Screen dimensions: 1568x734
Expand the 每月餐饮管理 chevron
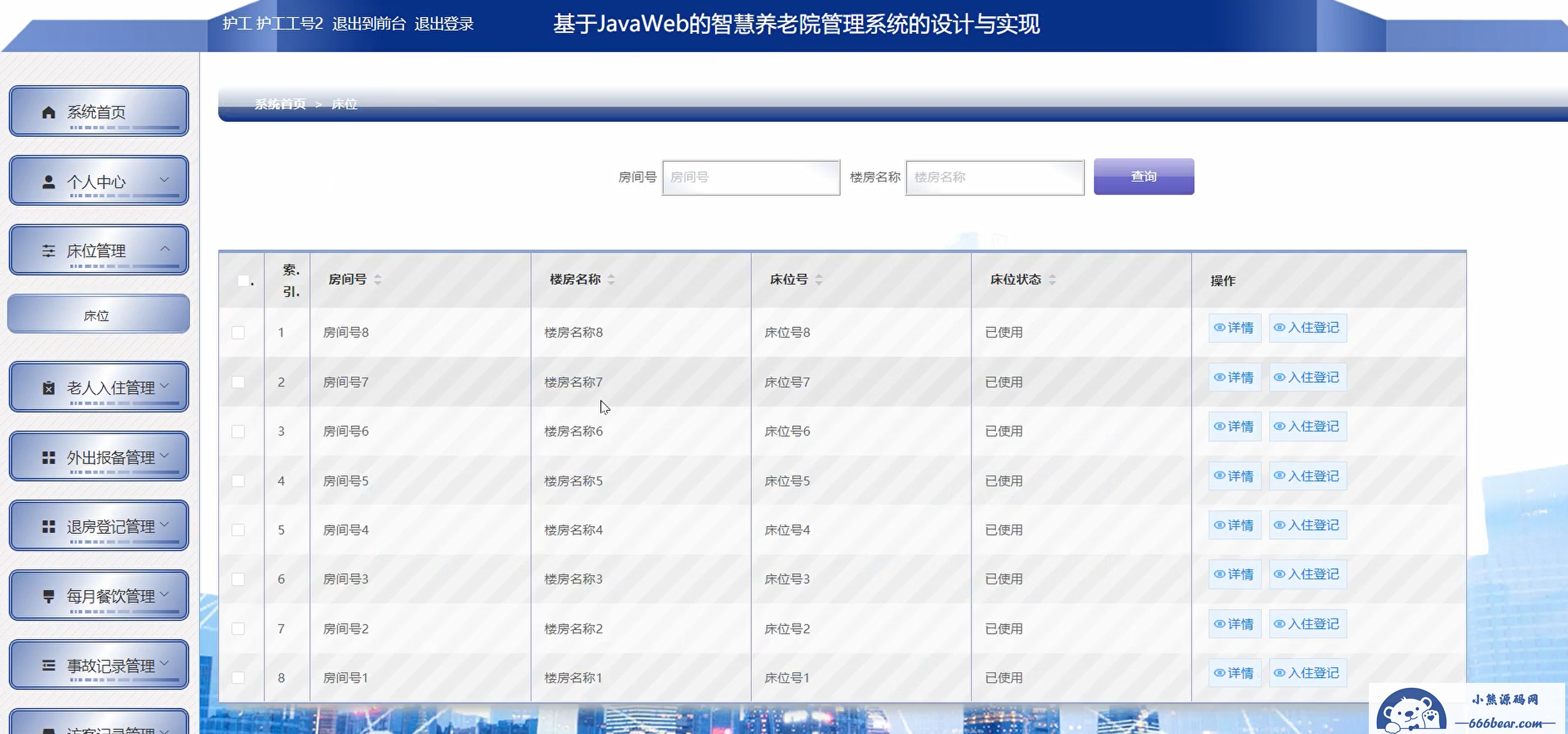tap(164, 593)
